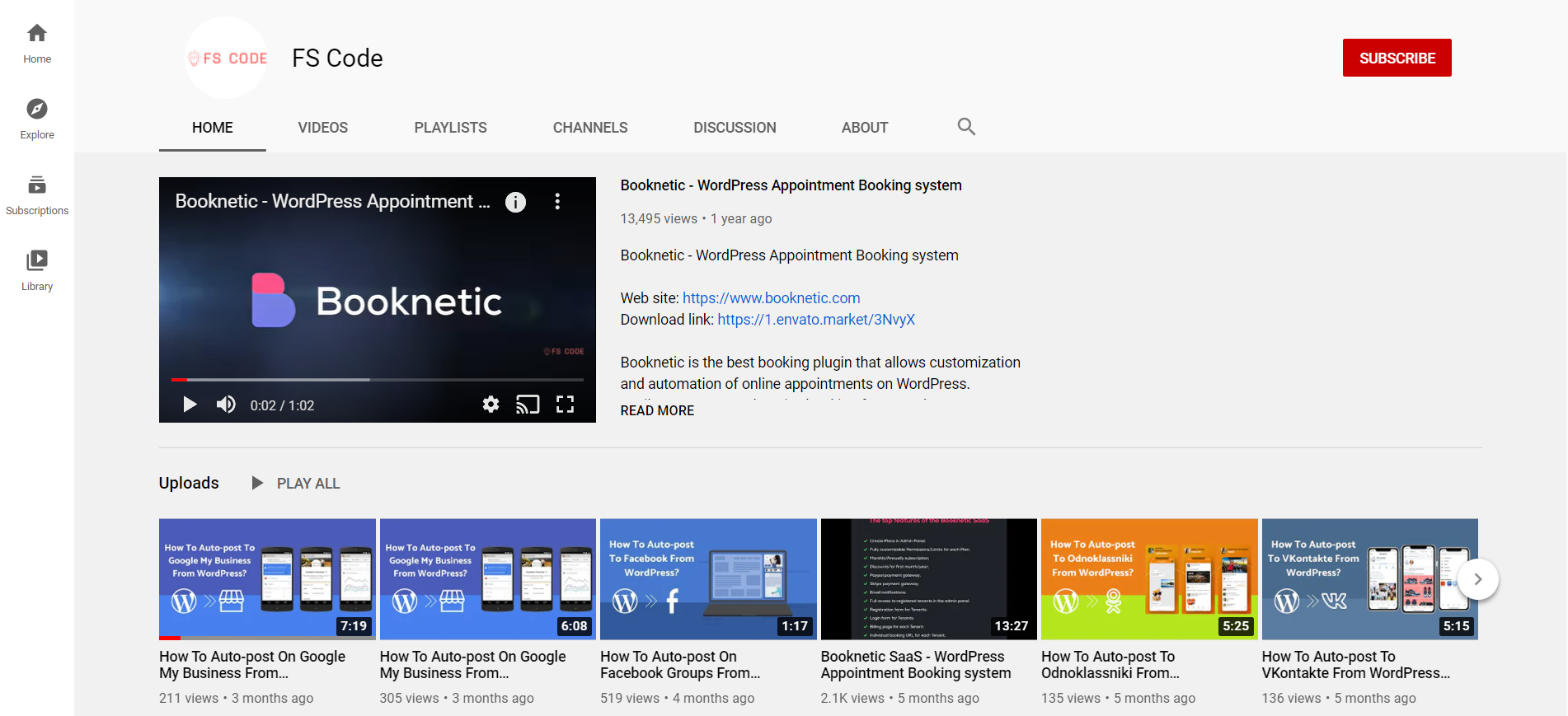Click '2.1K views • 5 months ago' text

900,698
